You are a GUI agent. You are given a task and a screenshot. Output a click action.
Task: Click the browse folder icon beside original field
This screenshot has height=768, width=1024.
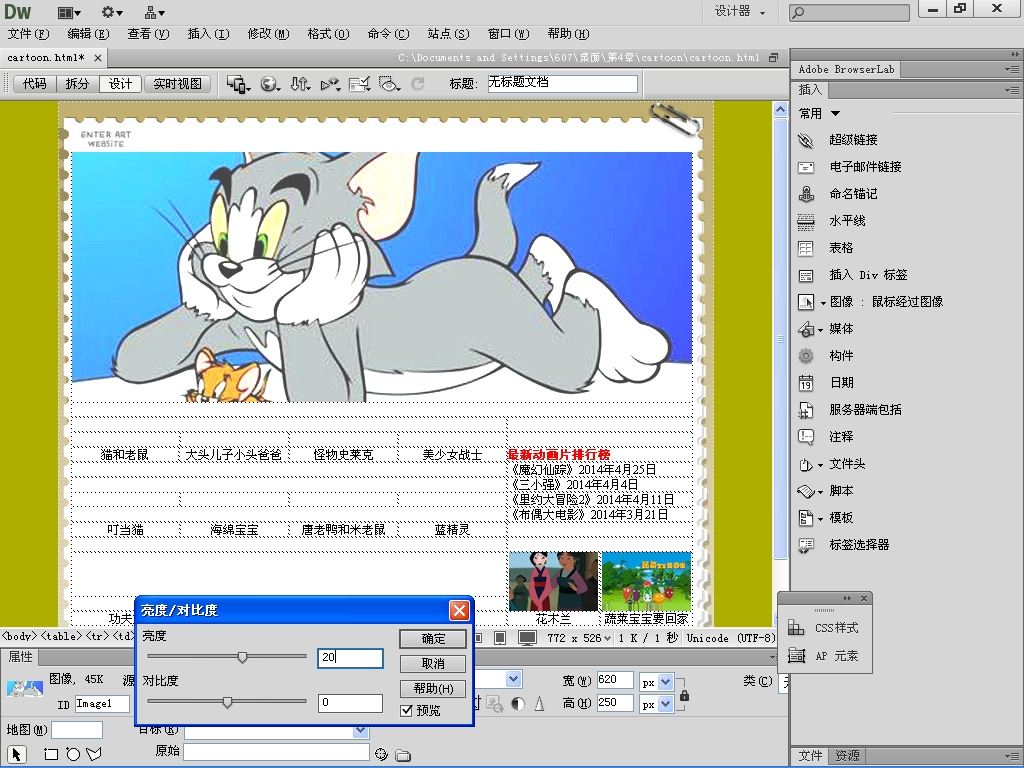pyautogui.click(x=403, y=756)
